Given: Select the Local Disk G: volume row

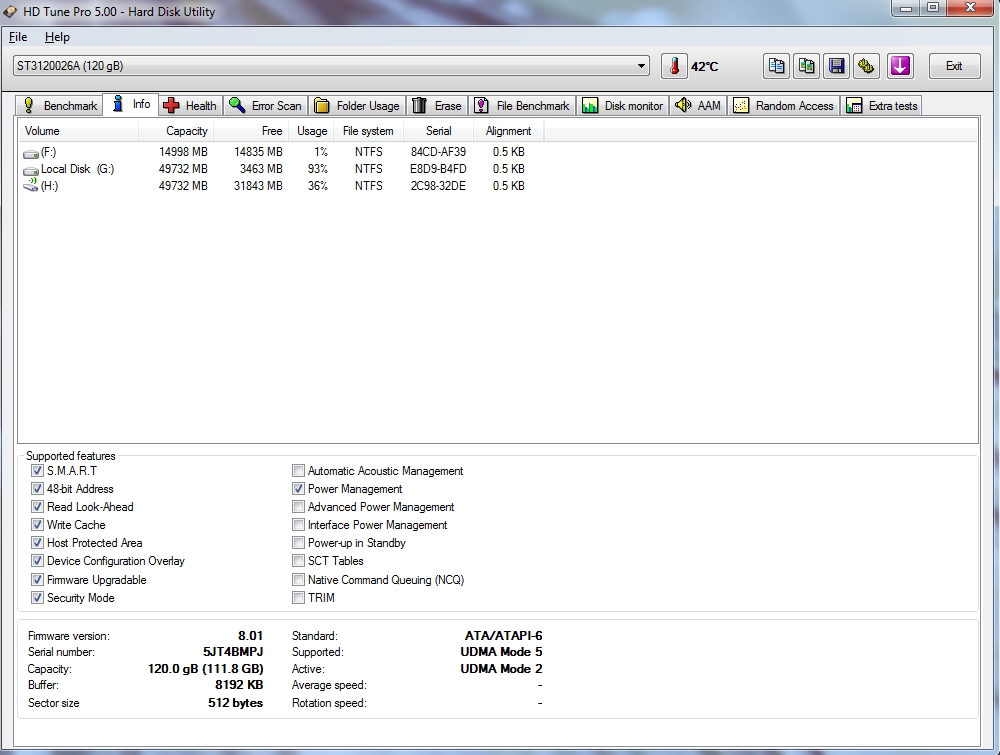Looking at the screenshot, I should [274, 169].
